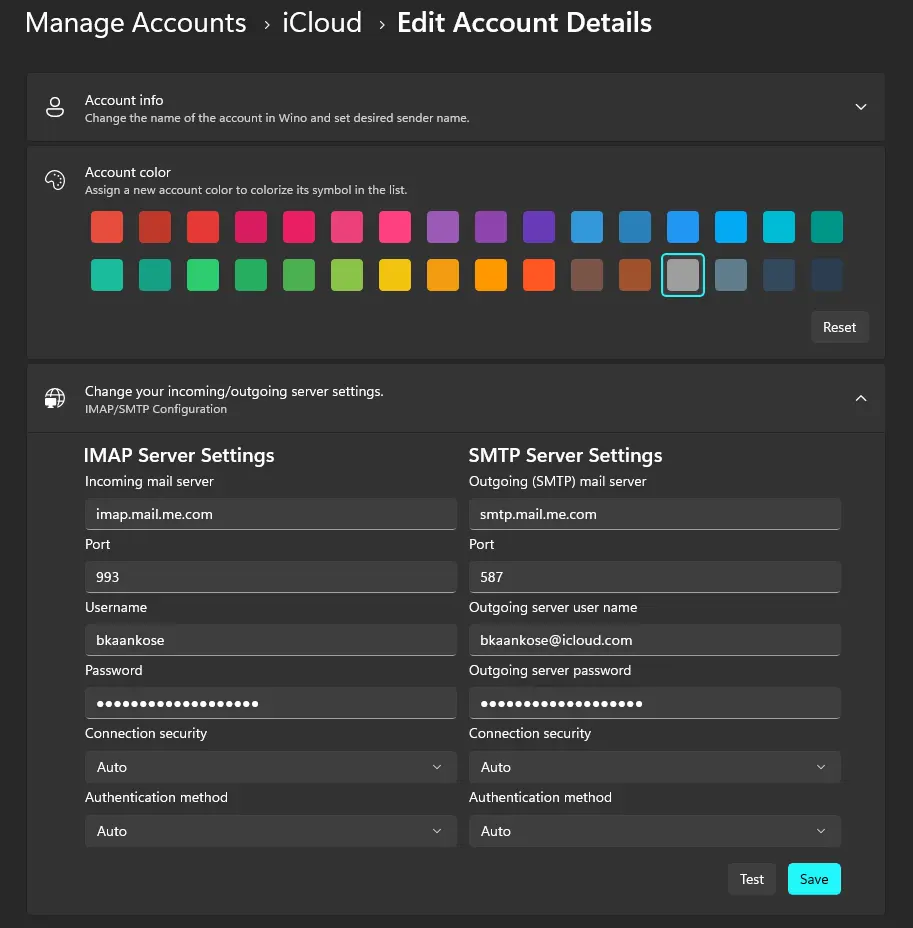Click the Account info person icon
This screenshot has height=928, width=913.
click(x=55, y=107)
